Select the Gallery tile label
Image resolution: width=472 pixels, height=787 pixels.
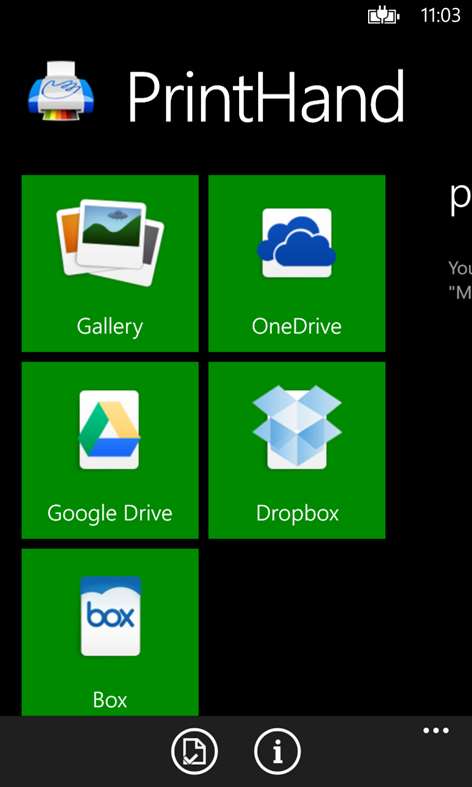pos(109,327)
